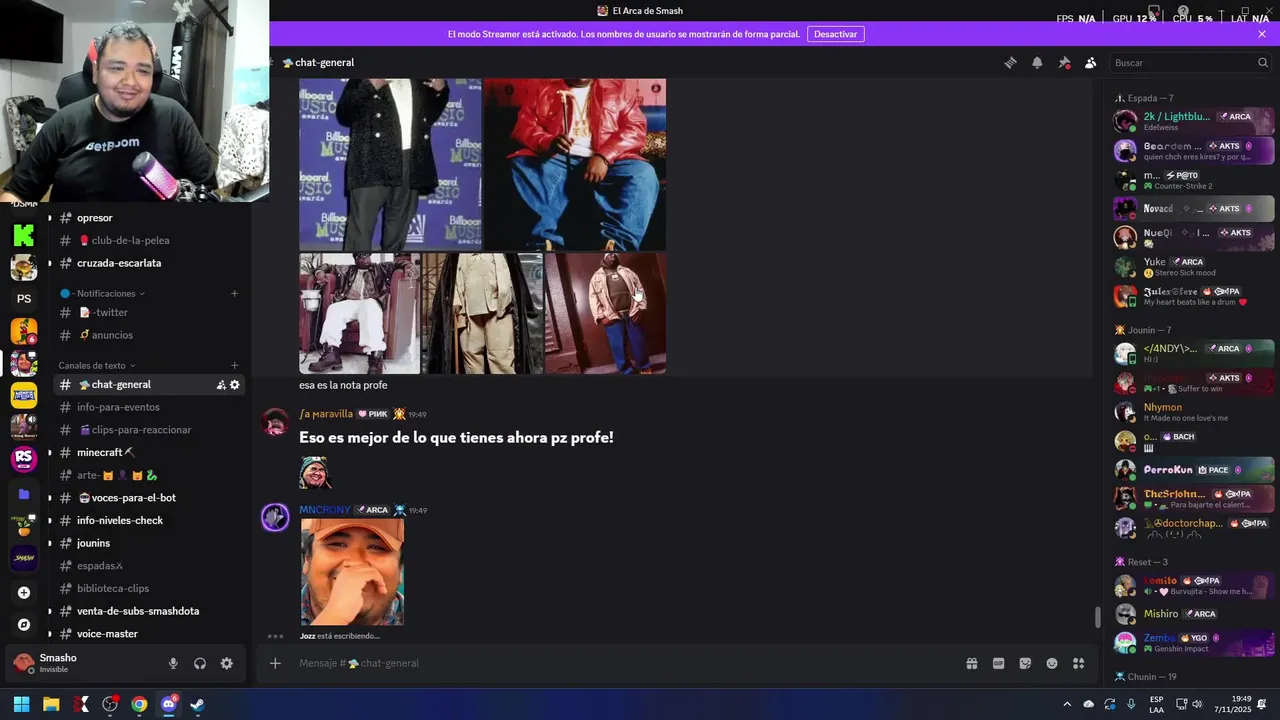The image size is (1280, 720).
Task: Open the voice-master channel
Action: (x=148, y=633)
